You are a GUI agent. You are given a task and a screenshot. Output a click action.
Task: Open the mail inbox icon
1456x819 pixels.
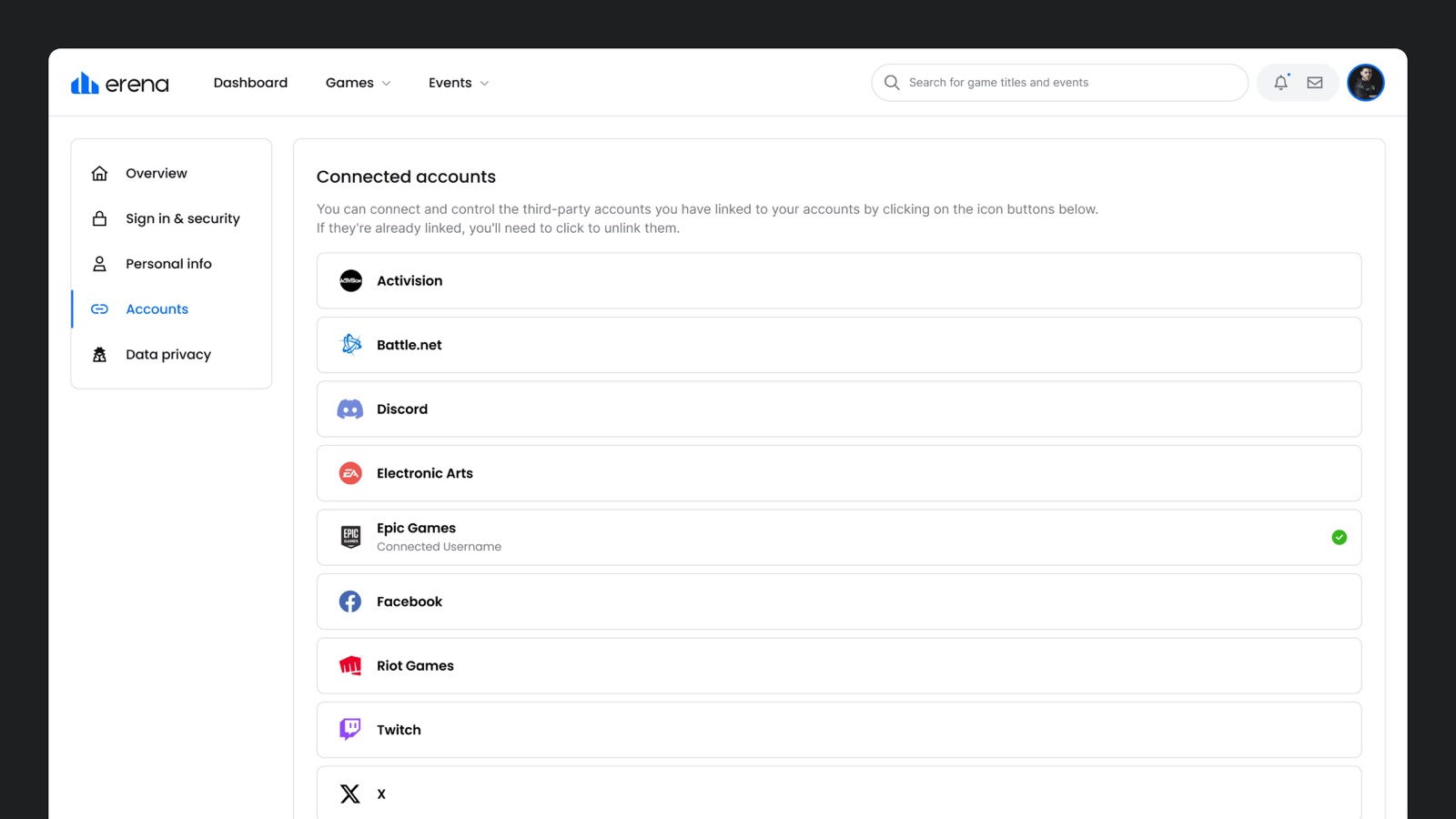coord(1315,83)
